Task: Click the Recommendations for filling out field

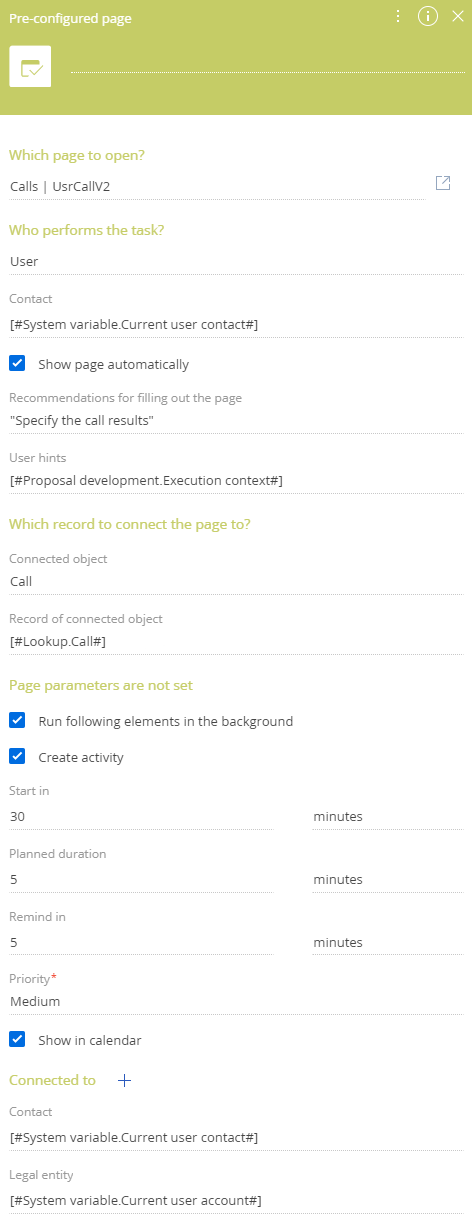Action: coord(236,421)
